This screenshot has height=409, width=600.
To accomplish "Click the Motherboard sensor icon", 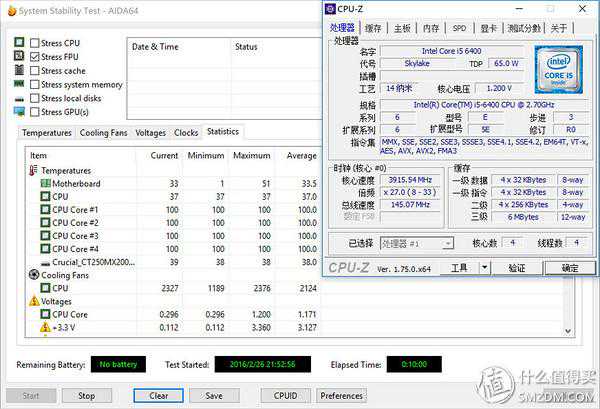I will [45, 183].
